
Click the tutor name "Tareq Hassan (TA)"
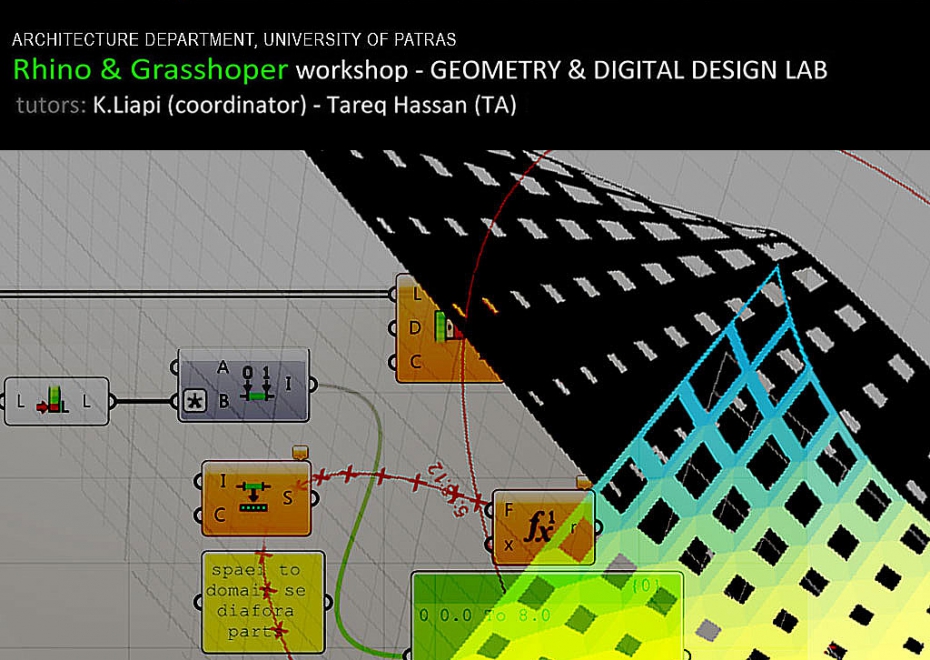(x=422, y=105)
